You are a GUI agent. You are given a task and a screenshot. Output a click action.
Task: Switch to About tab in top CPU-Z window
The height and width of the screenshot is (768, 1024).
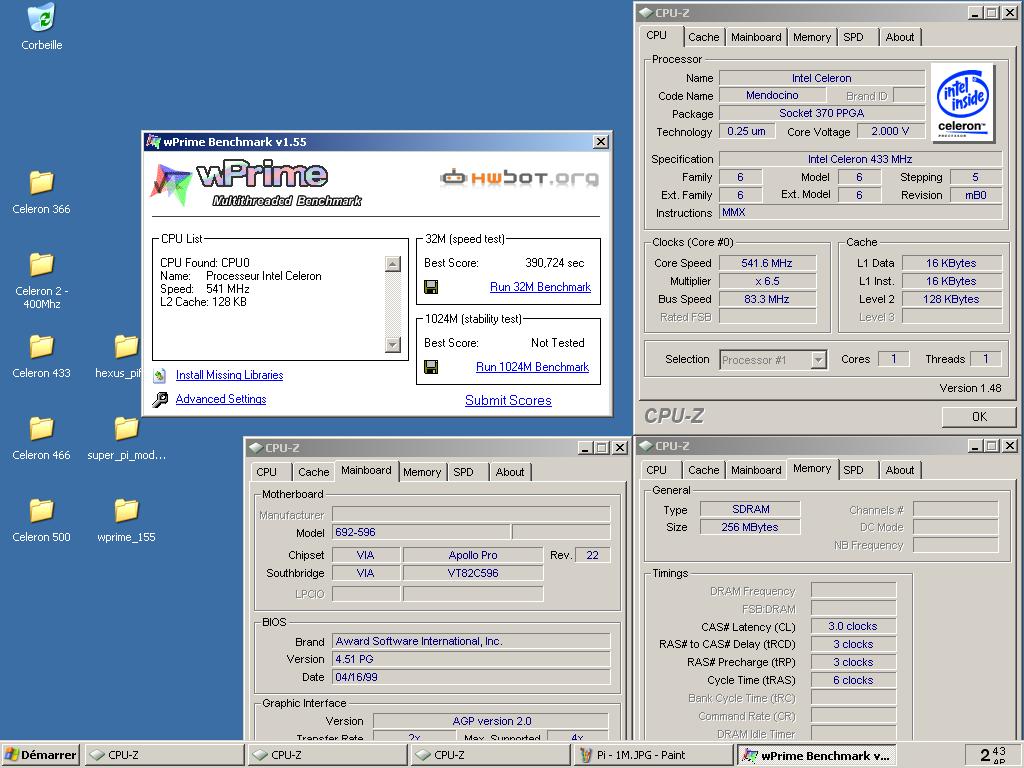[x=899, y=37]
